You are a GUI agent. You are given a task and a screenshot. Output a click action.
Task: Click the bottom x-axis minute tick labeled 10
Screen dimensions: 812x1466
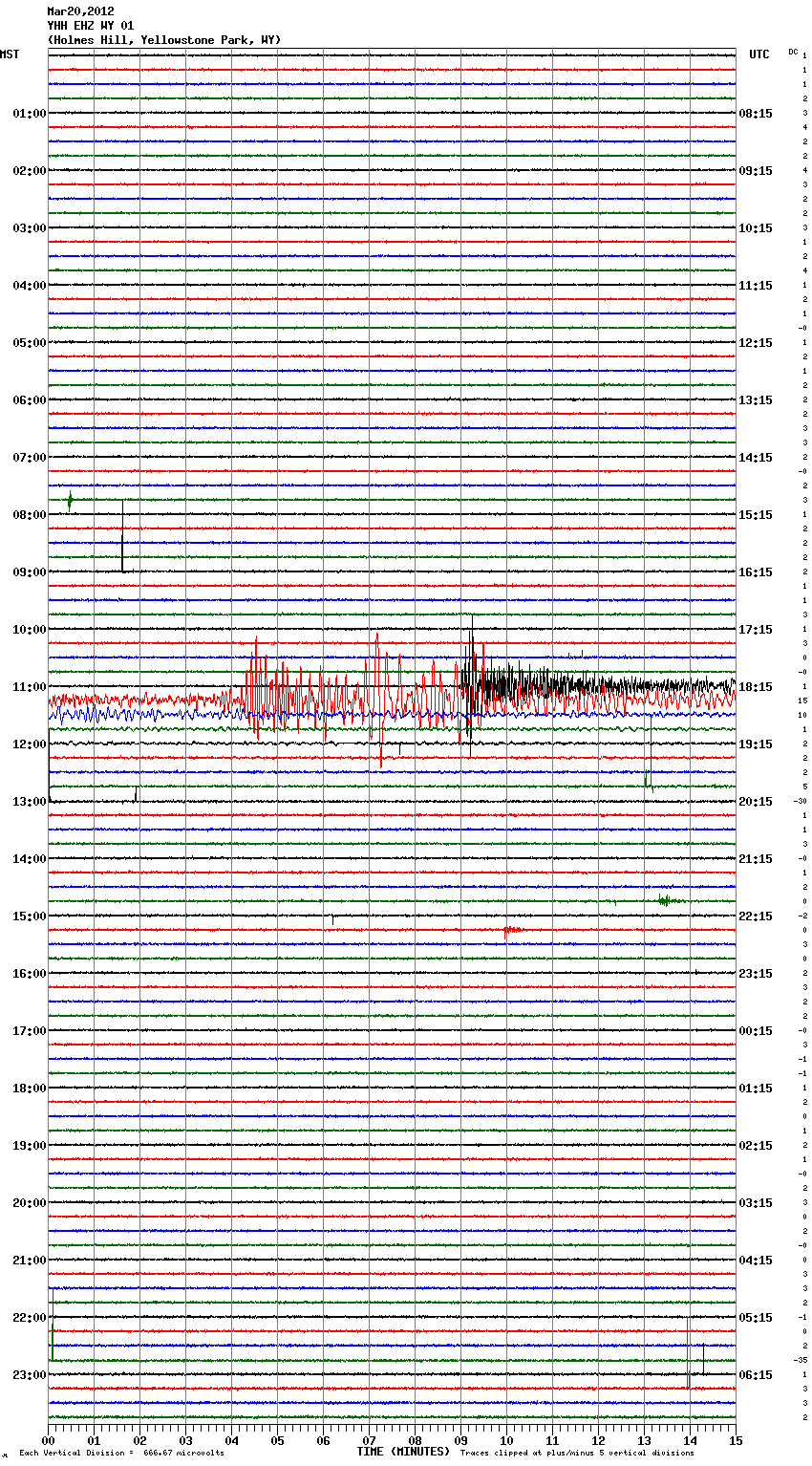pos(506,1440)
